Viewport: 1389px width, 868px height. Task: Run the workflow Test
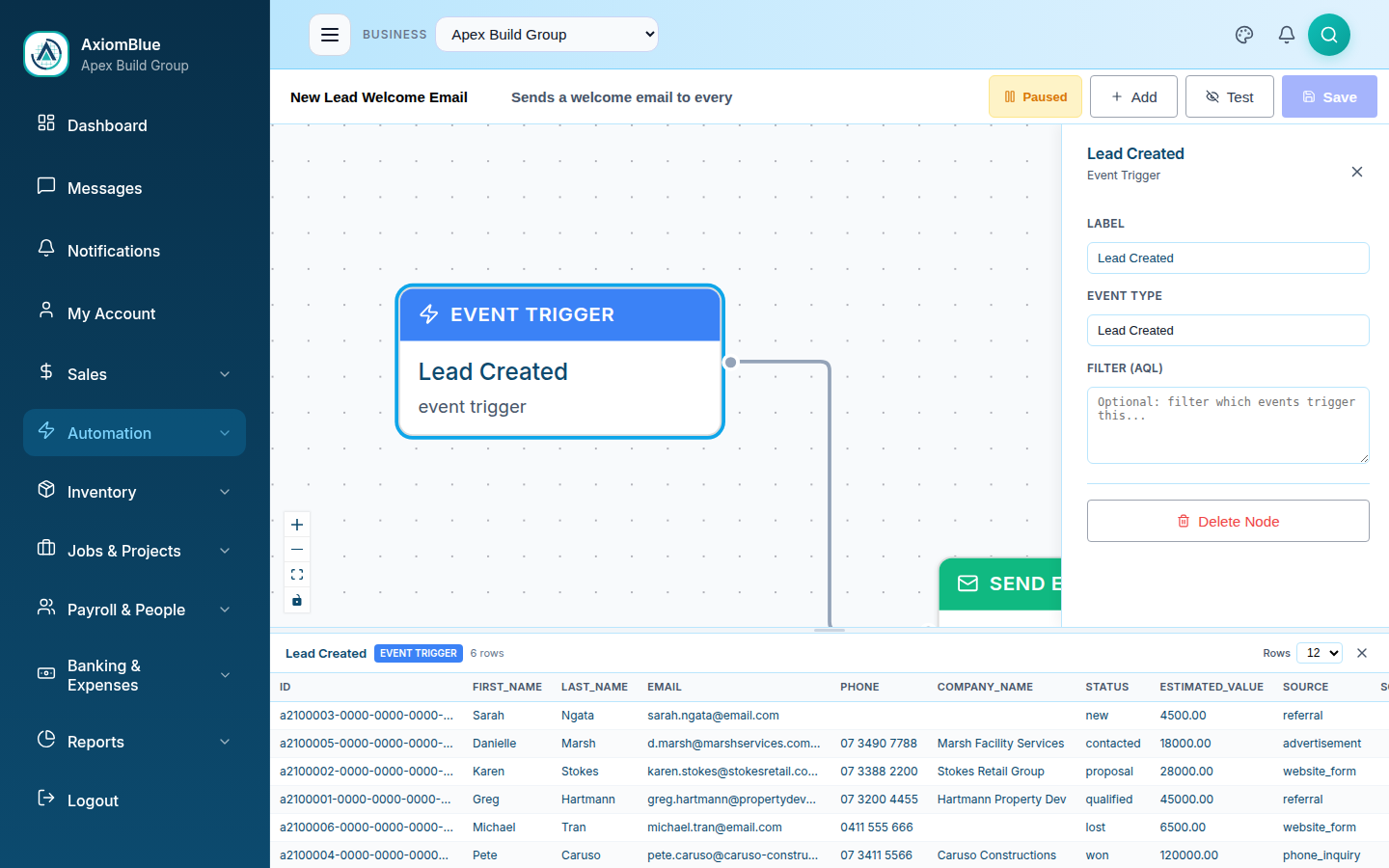click(1230, 96)
